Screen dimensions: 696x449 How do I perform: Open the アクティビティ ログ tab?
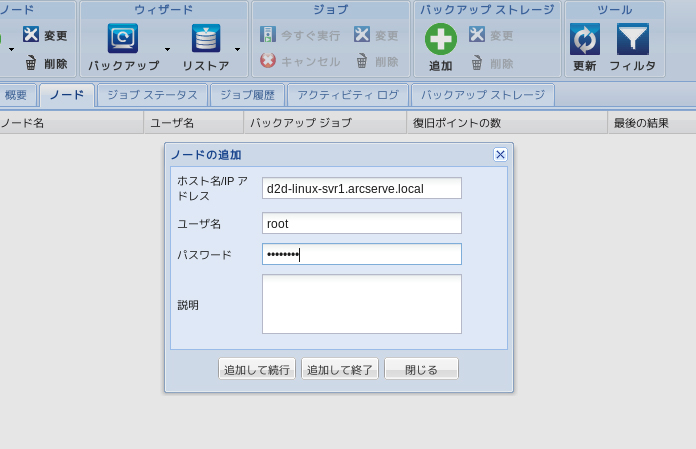pyautogui.click(x=348, y=95)
